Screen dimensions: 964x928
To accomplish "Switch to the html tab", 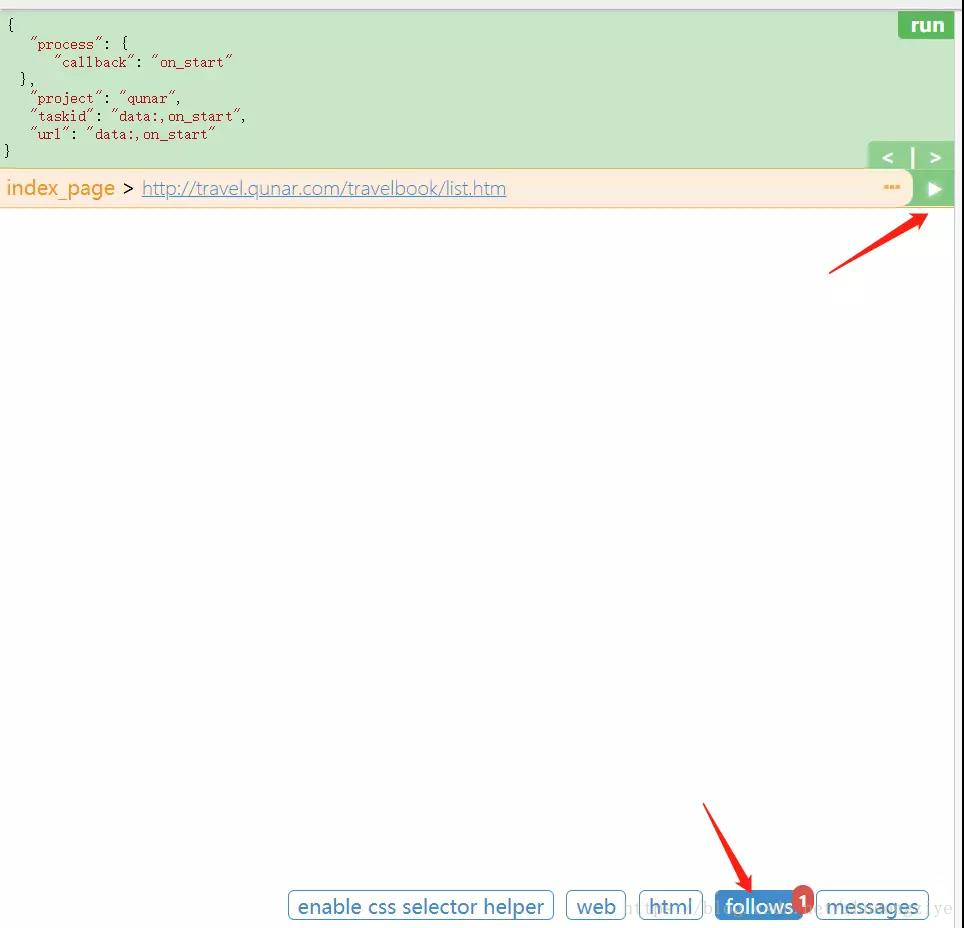I will click(671, 906).
